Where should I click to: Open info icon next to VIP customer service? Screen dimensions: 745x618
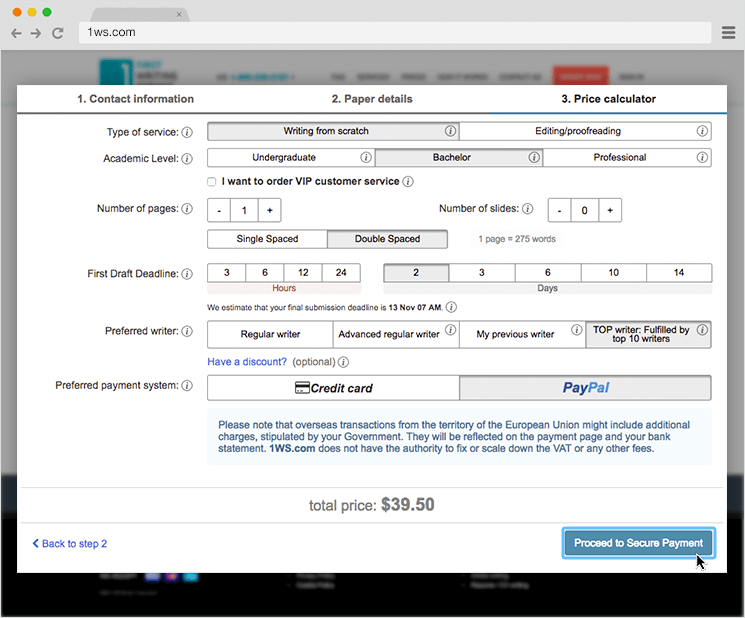point(408,182)
